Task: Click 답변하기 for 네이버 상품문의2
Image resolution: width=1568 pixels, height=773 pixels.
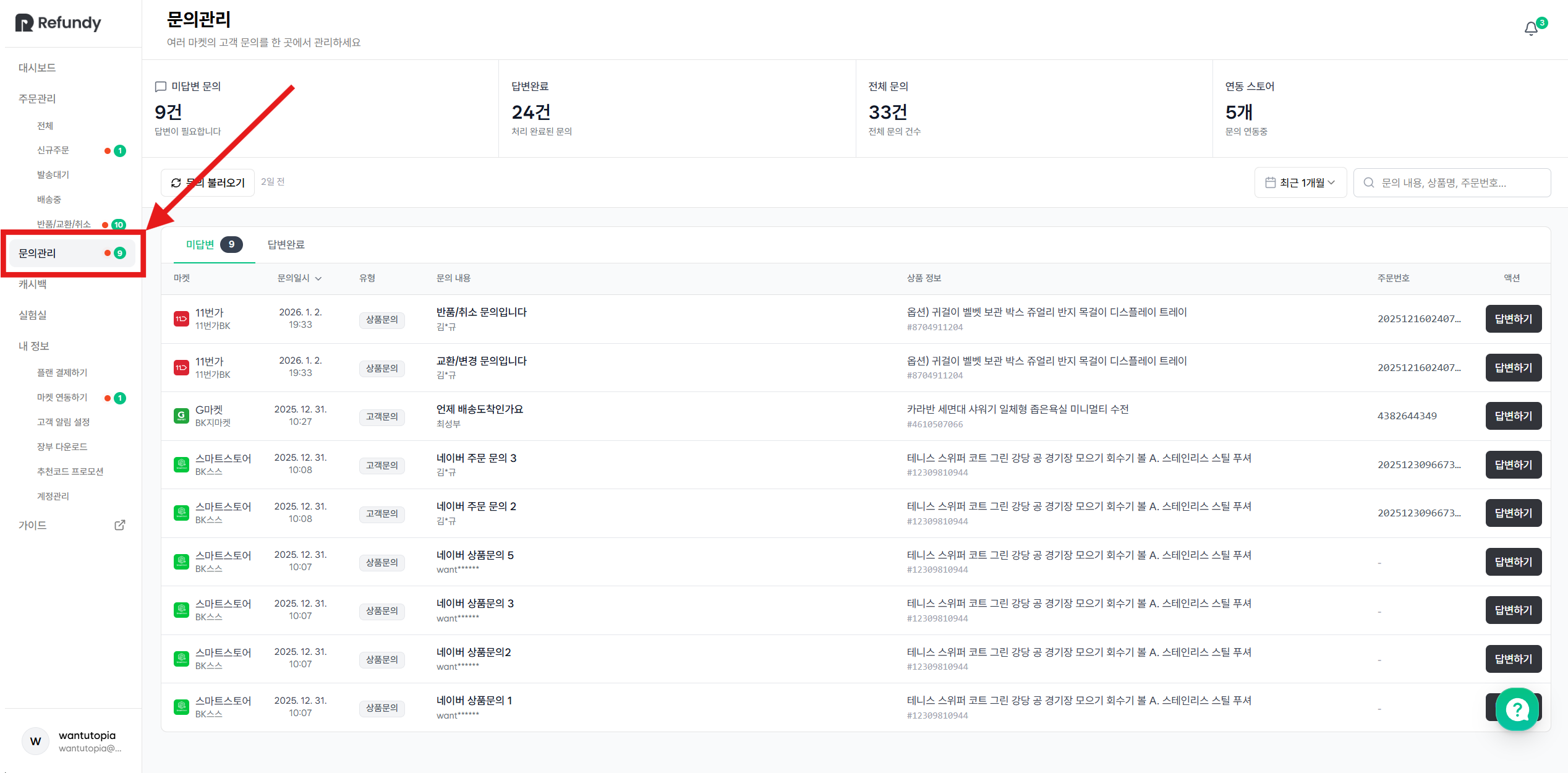Action: (x=1513, y=659)
